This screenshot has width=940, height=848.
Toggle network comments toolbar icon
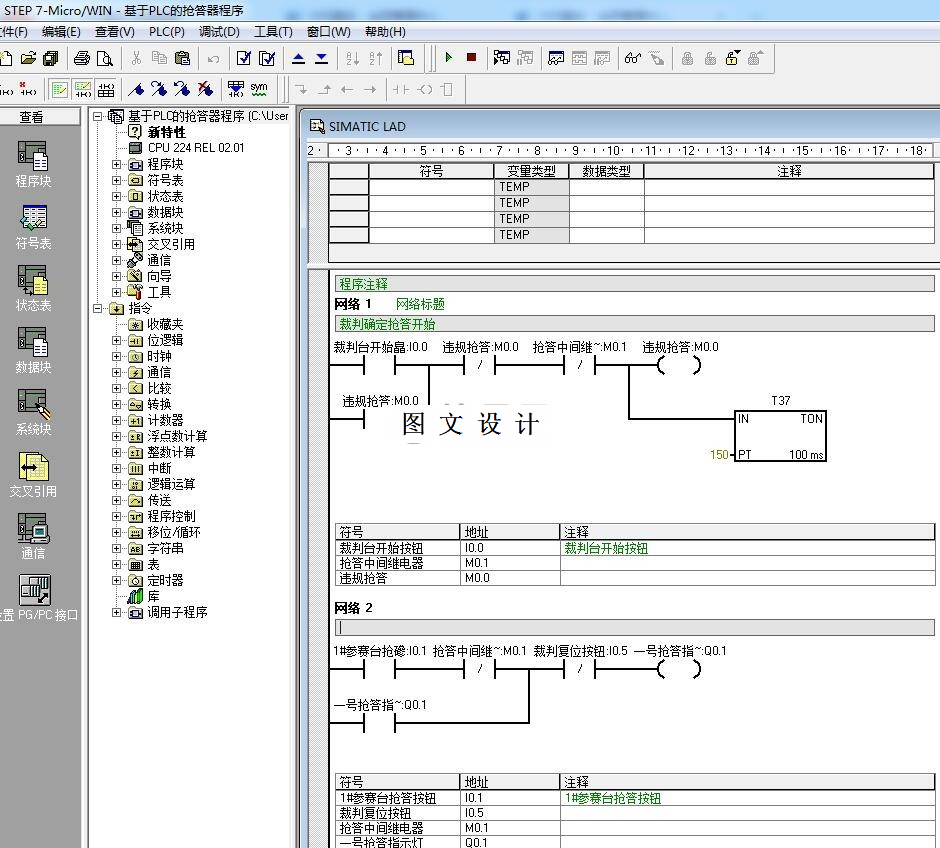pyautogui.click(x=83, y=90)
